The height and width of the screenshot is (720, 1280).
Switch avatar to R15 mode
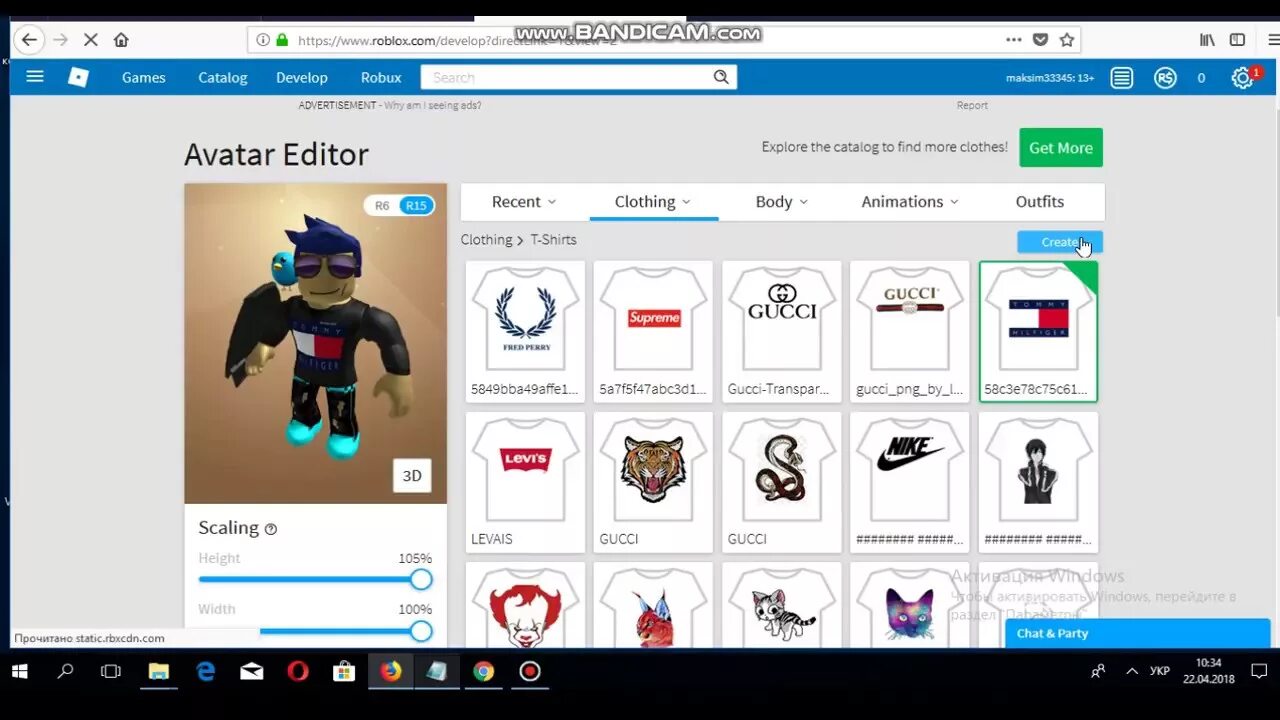[416, 205]
